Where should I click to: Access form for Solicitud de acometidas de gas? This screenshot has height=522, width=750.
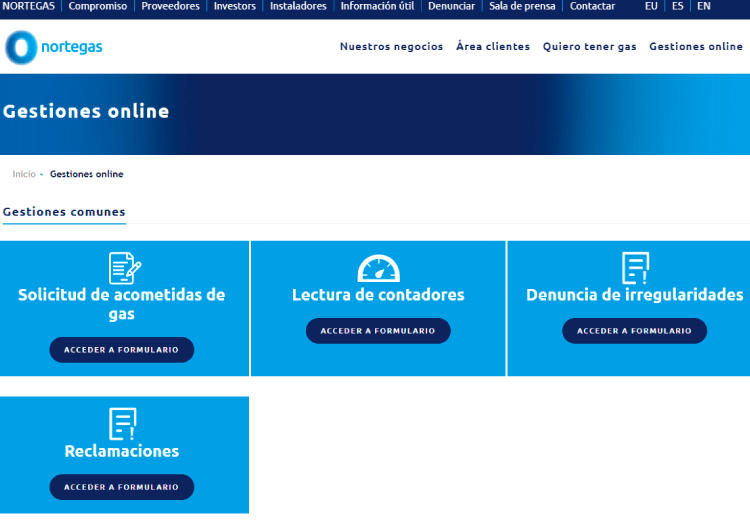click(x=121, y=350)
